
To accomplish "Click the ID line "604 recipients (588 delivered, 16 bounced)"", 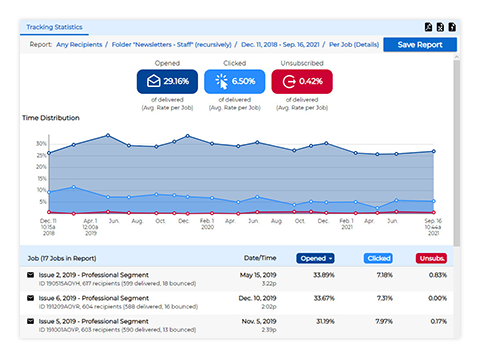I will pos(118,307).
